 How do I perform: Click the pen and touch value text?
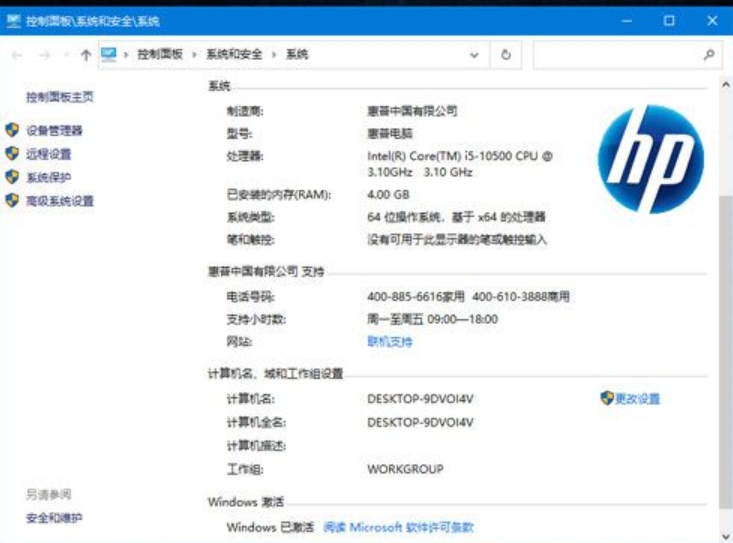click(457, 240)
